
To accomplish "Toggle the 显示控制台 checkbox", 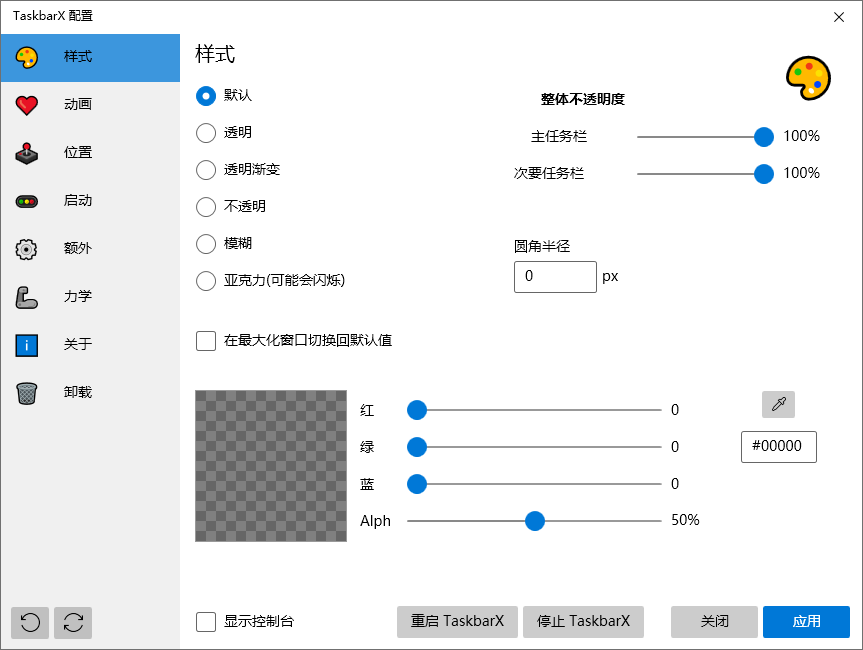I will coord(206,622).
